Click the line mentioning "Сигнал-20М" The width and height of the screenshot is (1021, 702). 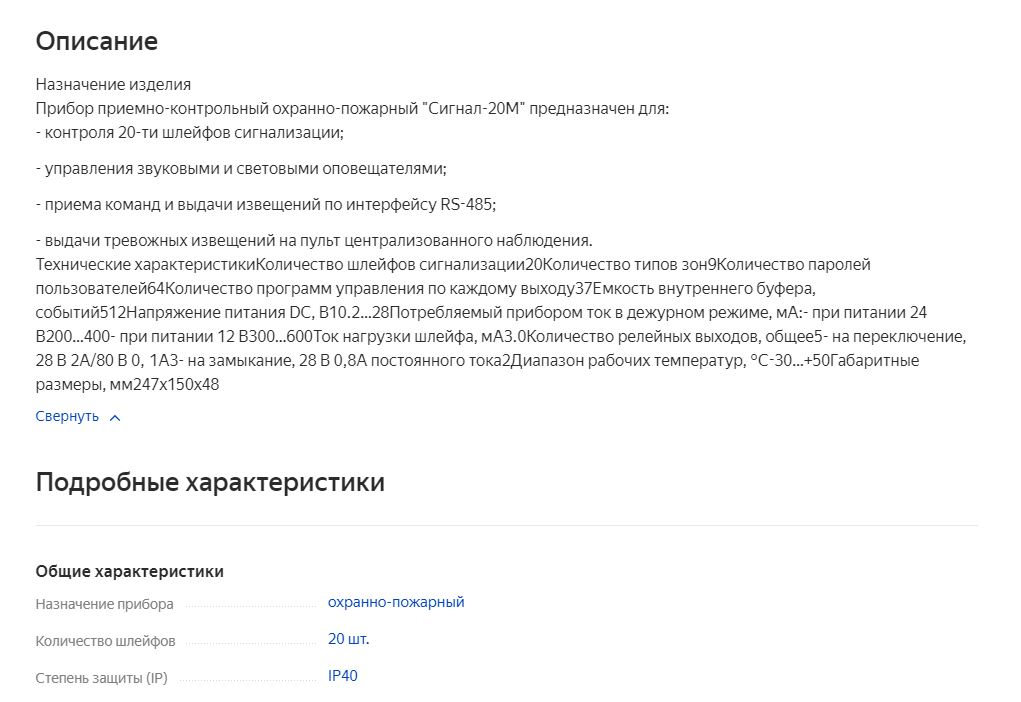352,108
